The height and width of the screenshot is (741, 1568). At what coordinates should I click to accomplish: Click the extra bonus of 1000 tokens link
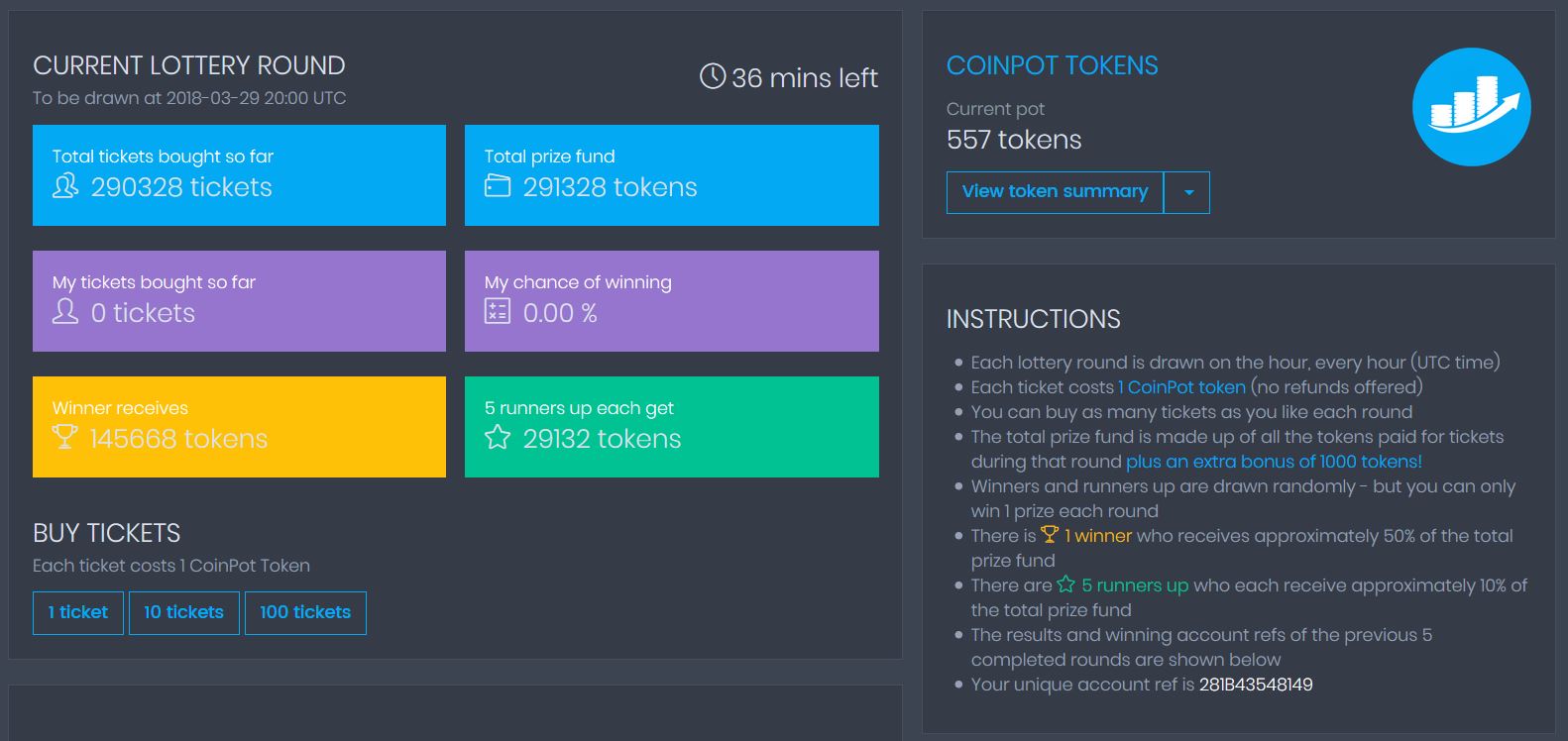(1274, 462)
